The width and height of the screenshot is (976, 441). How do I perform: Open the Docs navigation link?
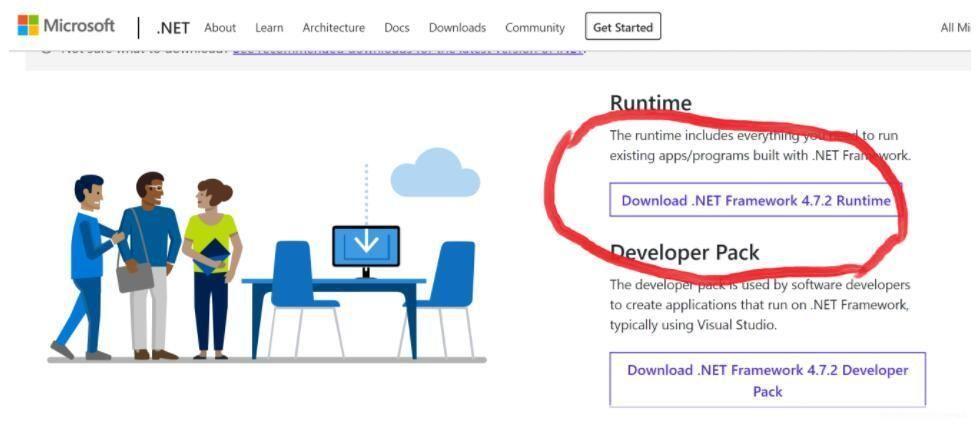pyautogui.click(x=397, y=28)
